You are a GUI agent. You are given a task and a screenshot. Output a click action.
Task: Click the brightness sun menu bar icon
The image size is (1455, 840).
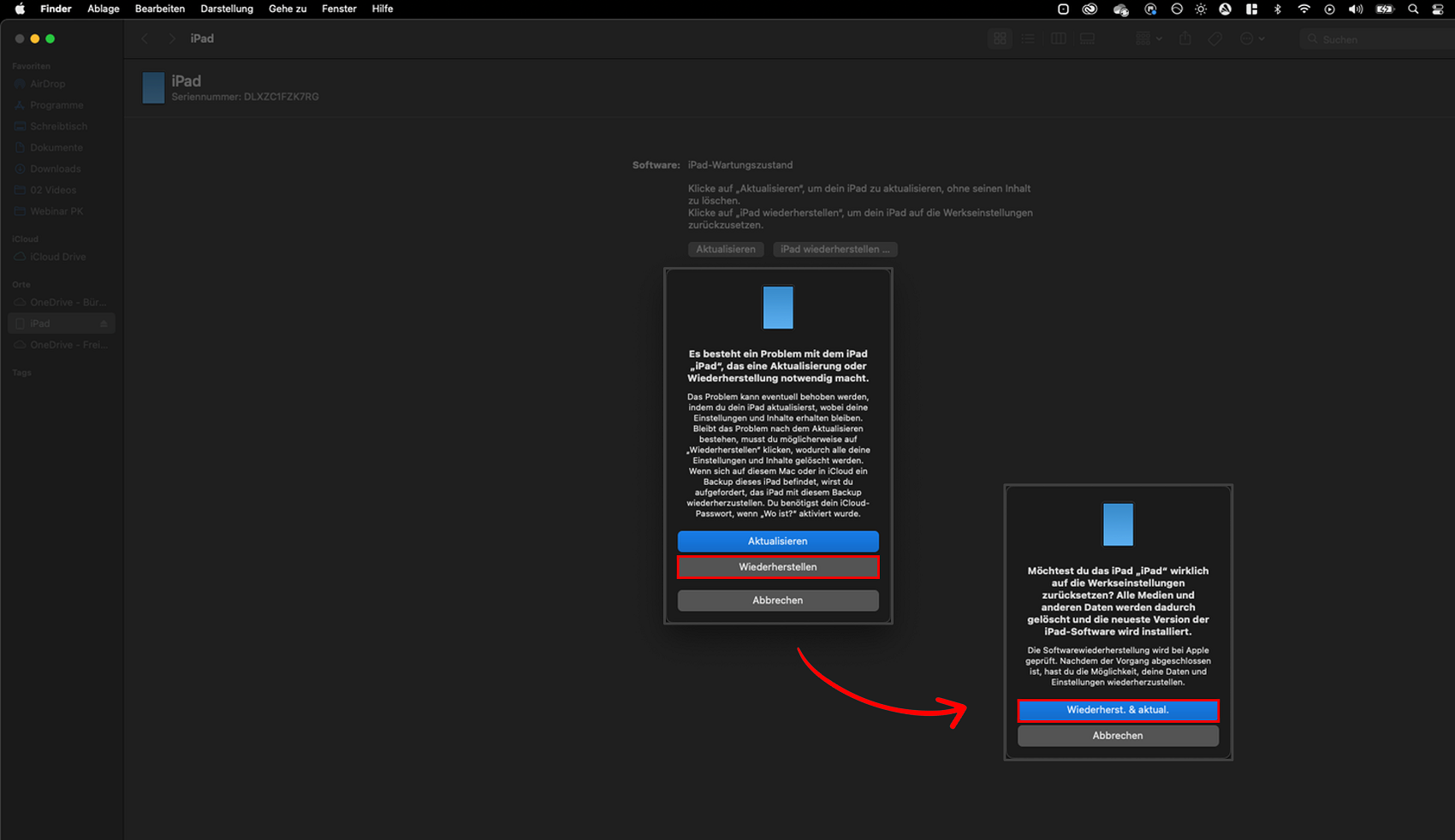pos(1201,9)
